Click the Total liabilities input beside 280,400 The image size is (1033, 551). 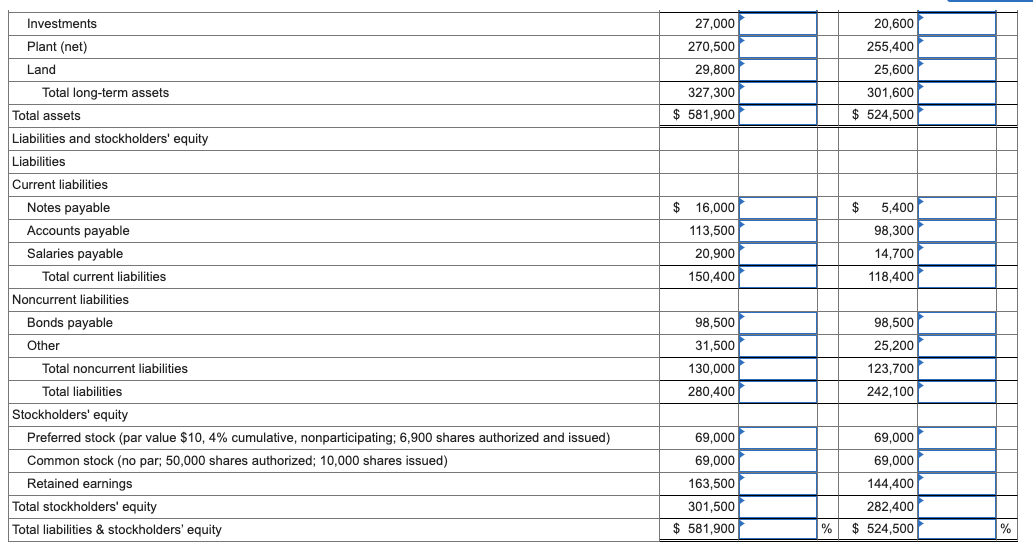point(778,392)
